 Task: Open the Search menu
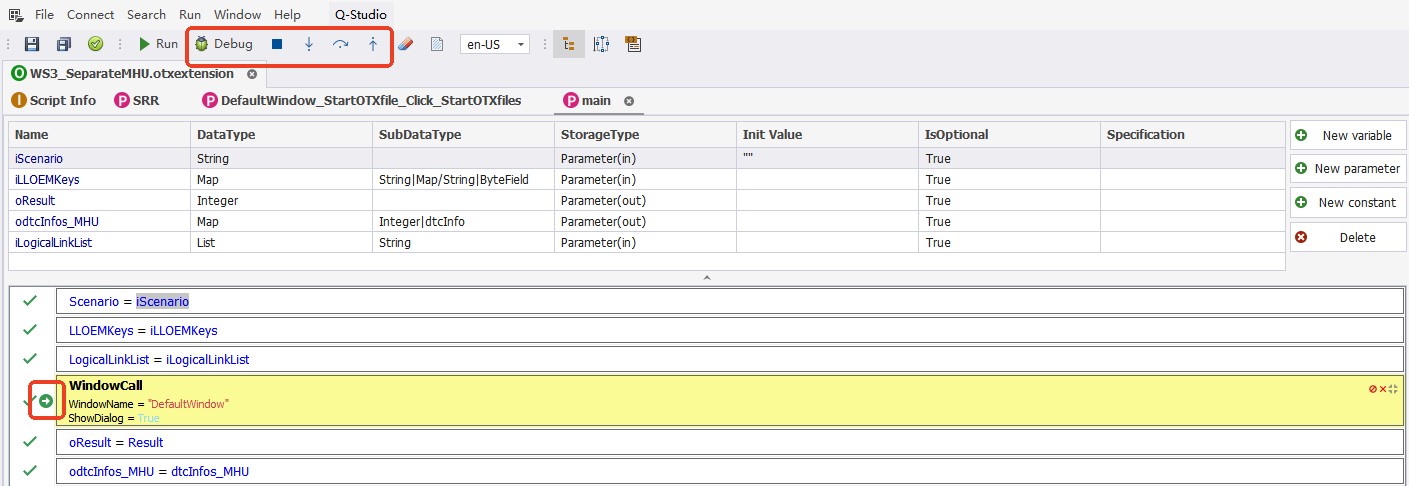tap(146, 14)
